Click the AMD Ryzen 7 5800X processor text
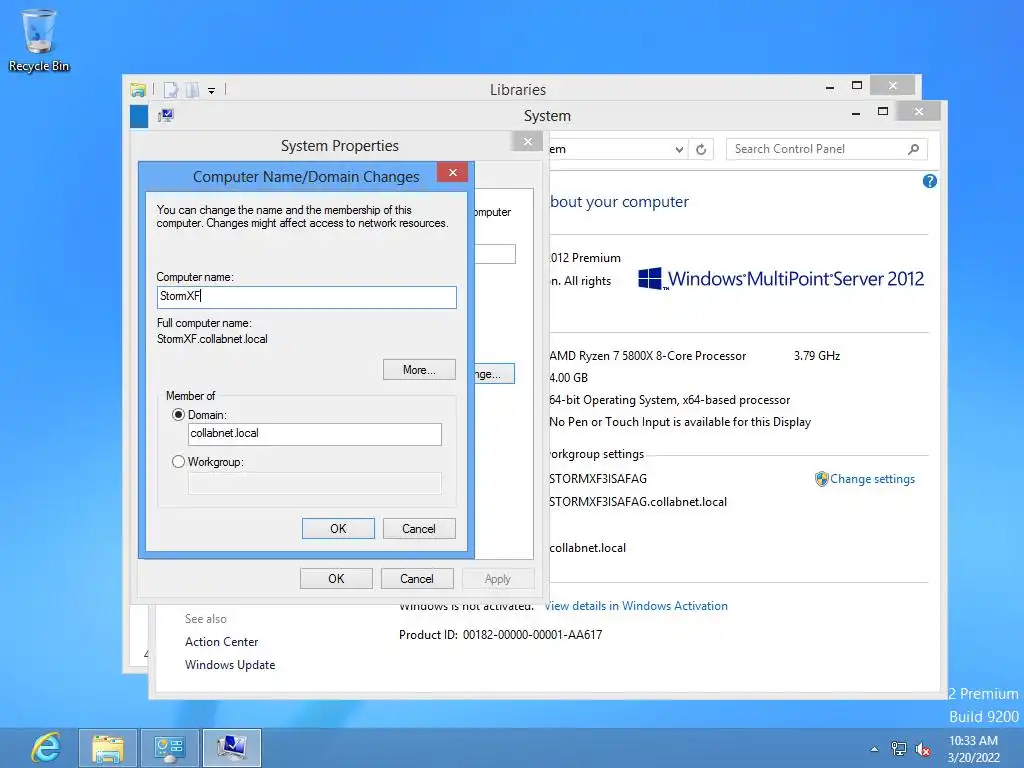 click(647, 356)
